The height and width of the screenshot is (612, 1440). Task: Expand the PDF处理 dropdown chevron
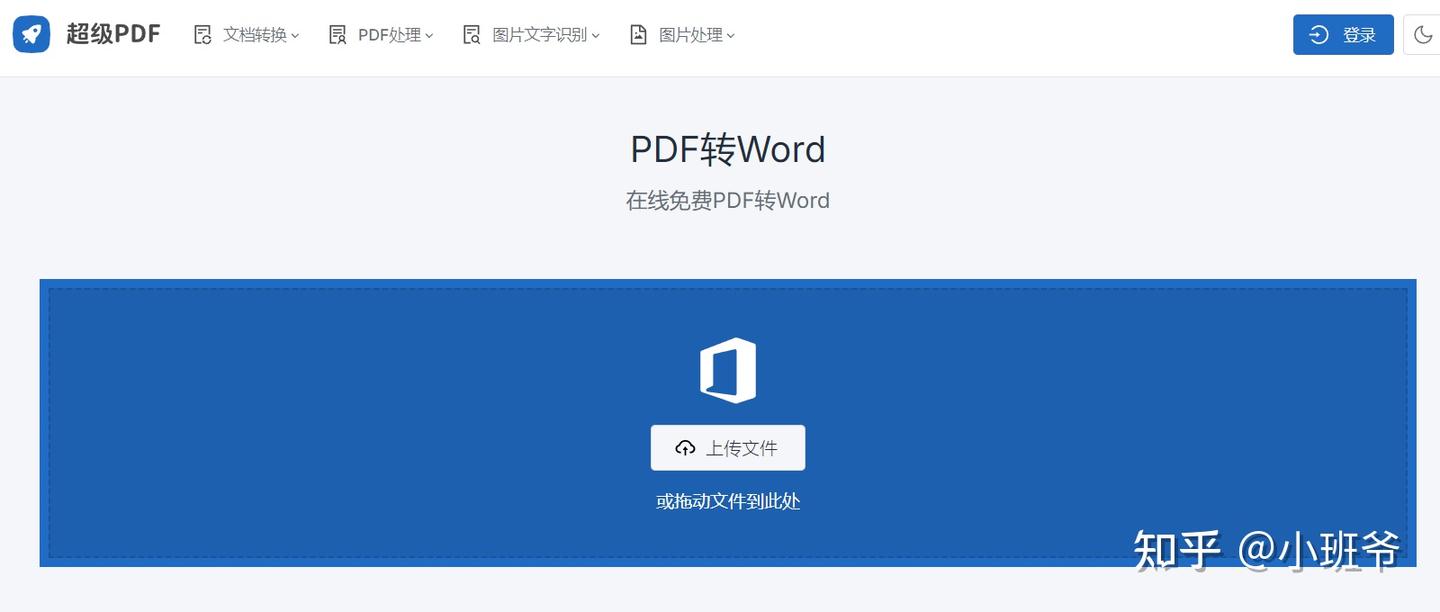click(x=429, y=36)
